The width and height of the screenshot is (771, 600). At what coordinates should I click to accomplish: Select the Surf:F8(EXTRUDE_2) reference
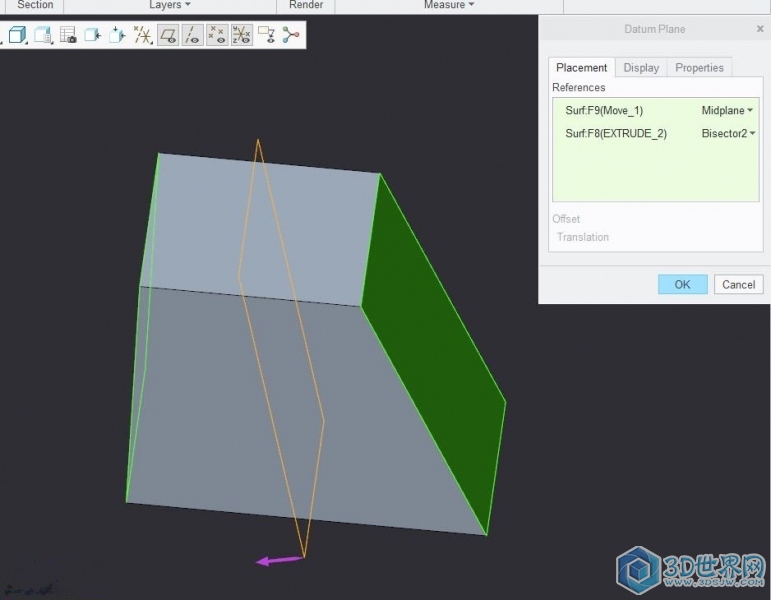pyautogui.click(x=616, y=133)
